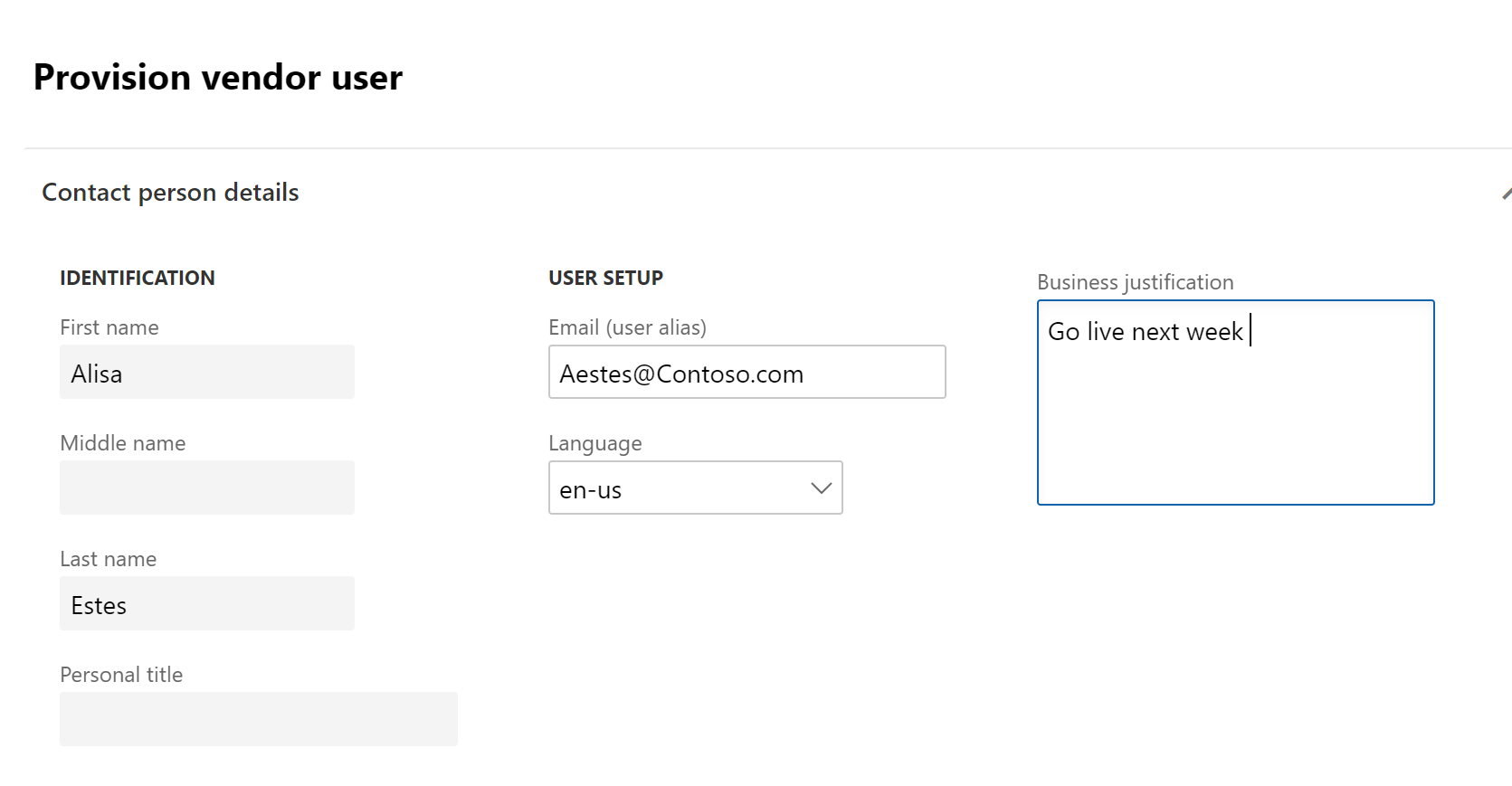Click the Email (user alias) input box
Screen dimensions: 1512x786
tap(746, 373)
